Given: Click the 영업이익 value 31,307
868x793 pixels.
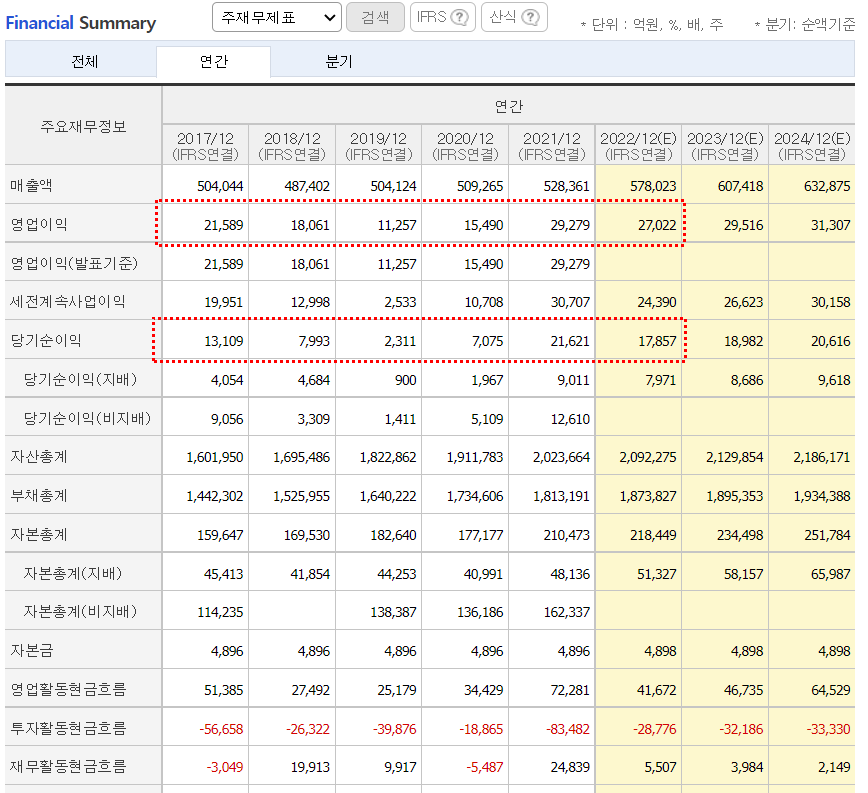Looking at the screenshot, I should [x=830, y=225].
